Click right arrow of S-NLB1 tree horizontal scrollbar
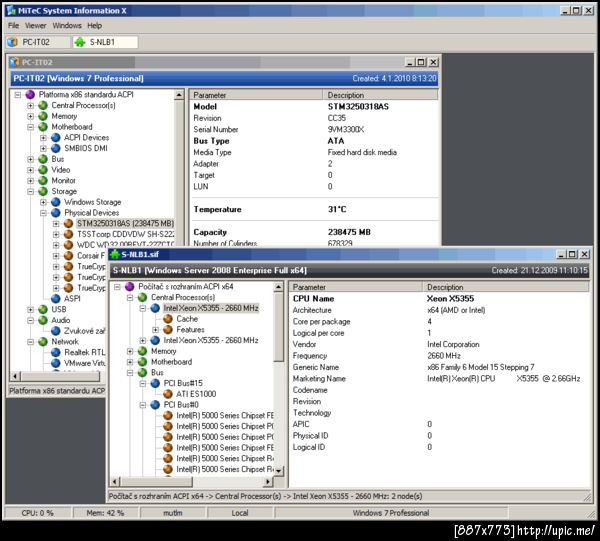 point(268,482)
